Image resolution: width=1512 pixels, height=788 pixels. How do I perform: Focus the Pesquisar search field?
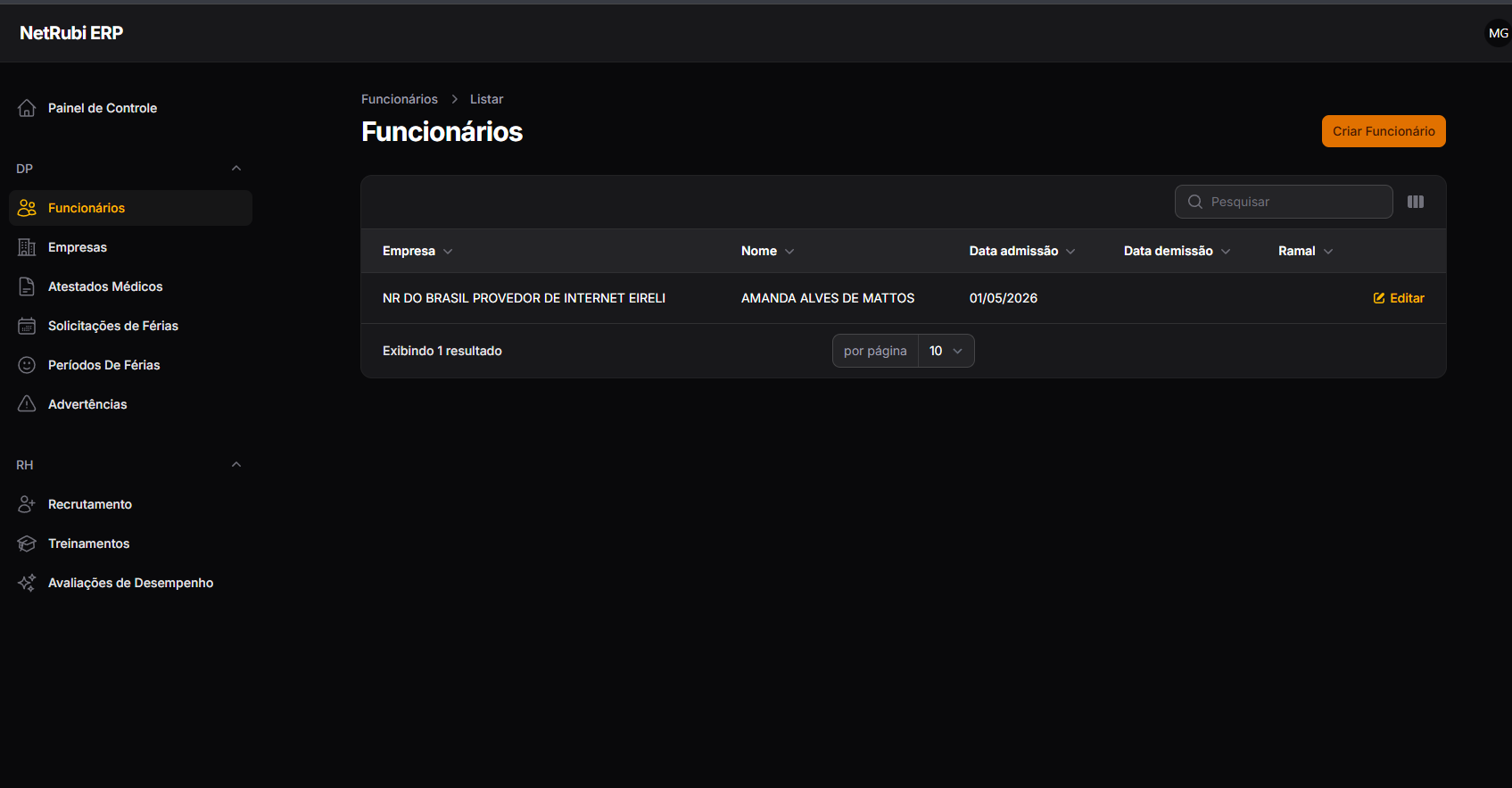point(1284,202)
